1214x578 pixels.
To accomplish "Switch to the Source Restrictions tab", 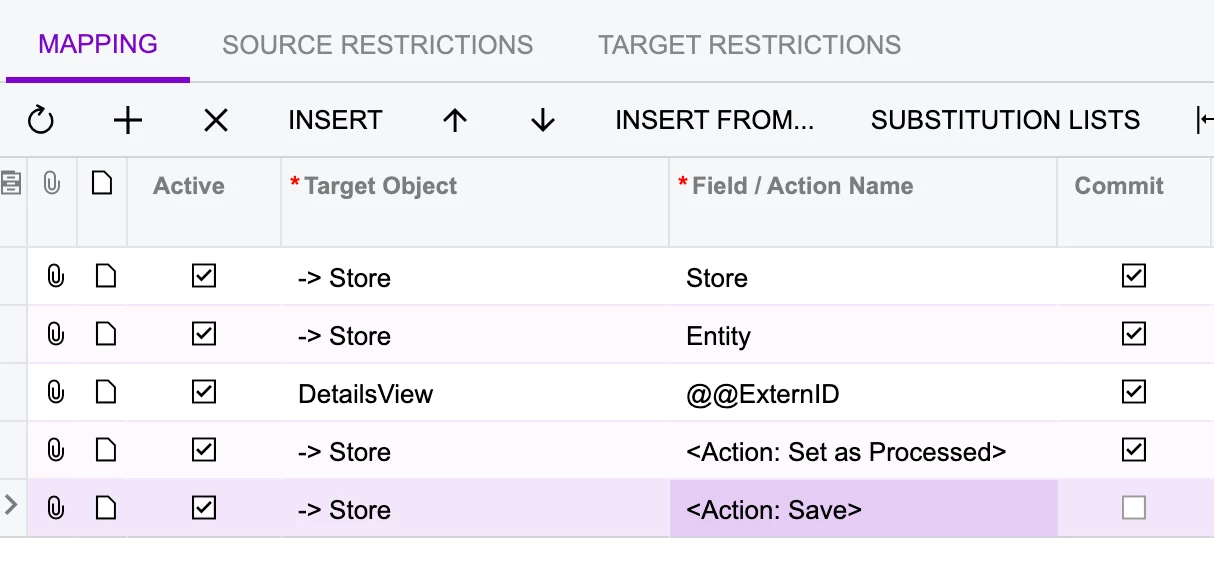I will [377, 45].
